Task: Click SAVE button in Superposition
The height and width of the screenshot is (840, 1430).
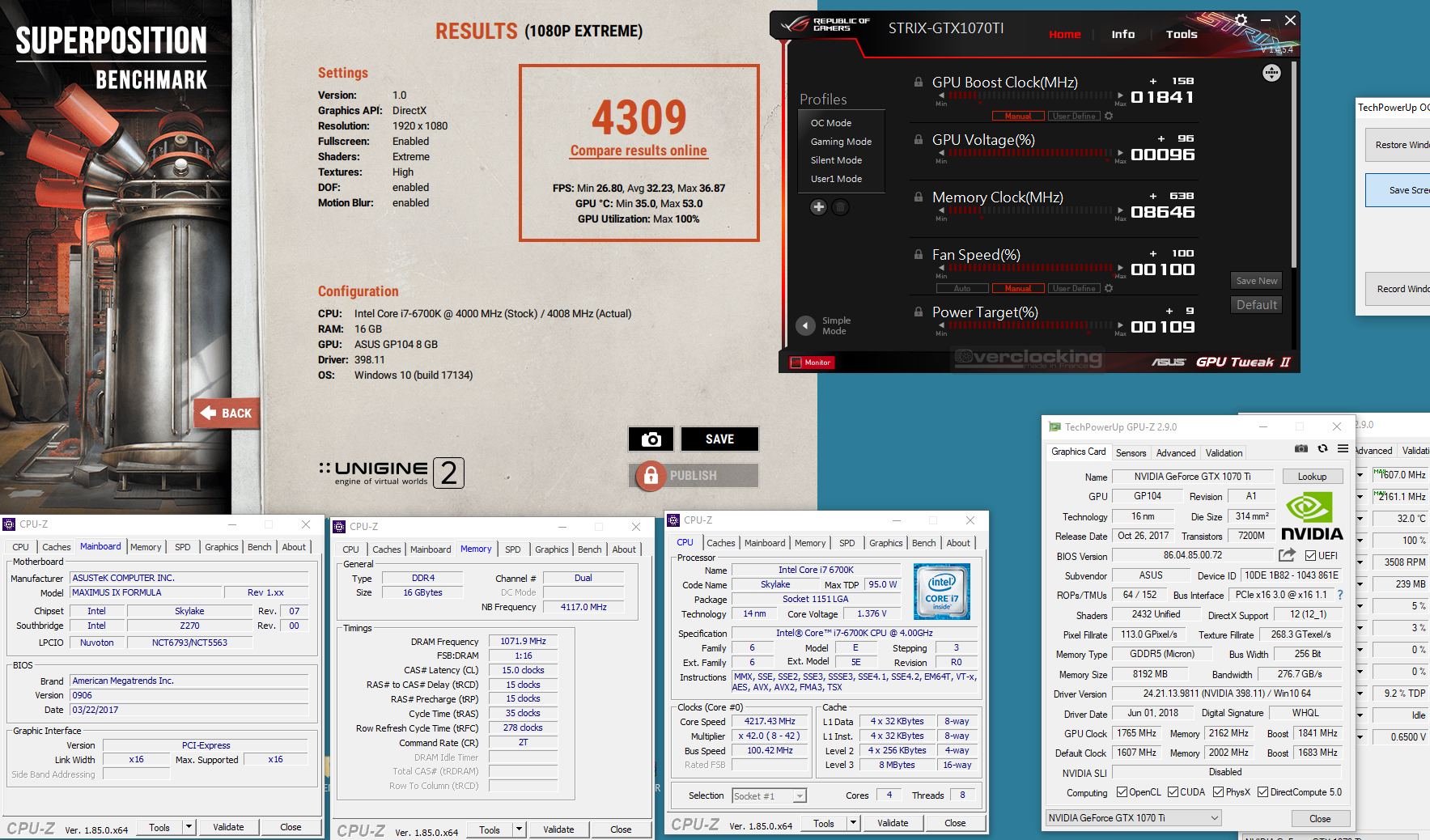Action: pos(719,439)
